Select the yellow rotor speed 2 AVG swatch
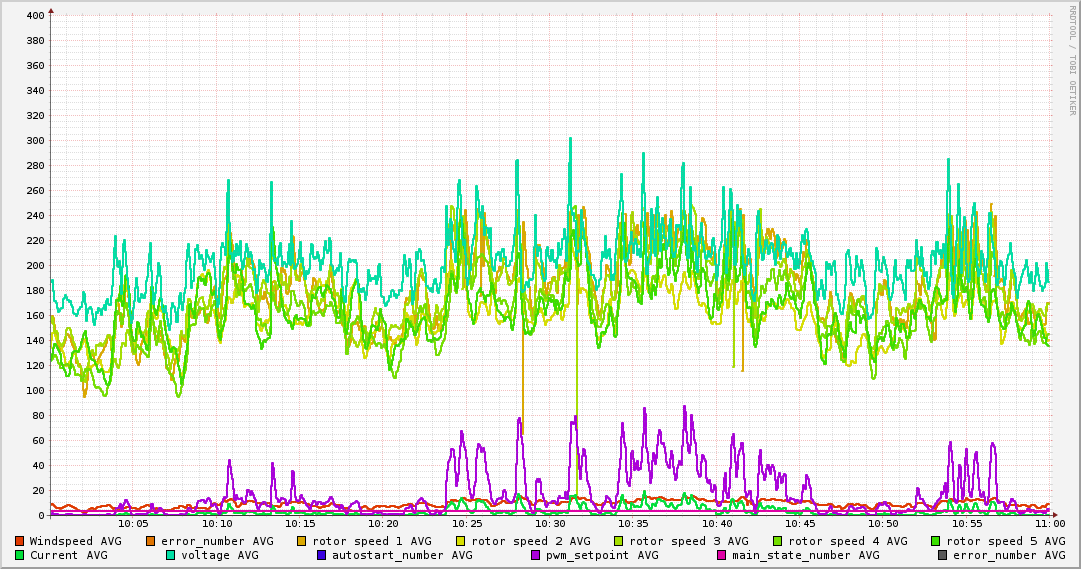The width and height of the screenshot is (1081, 569). coord(461,541)
